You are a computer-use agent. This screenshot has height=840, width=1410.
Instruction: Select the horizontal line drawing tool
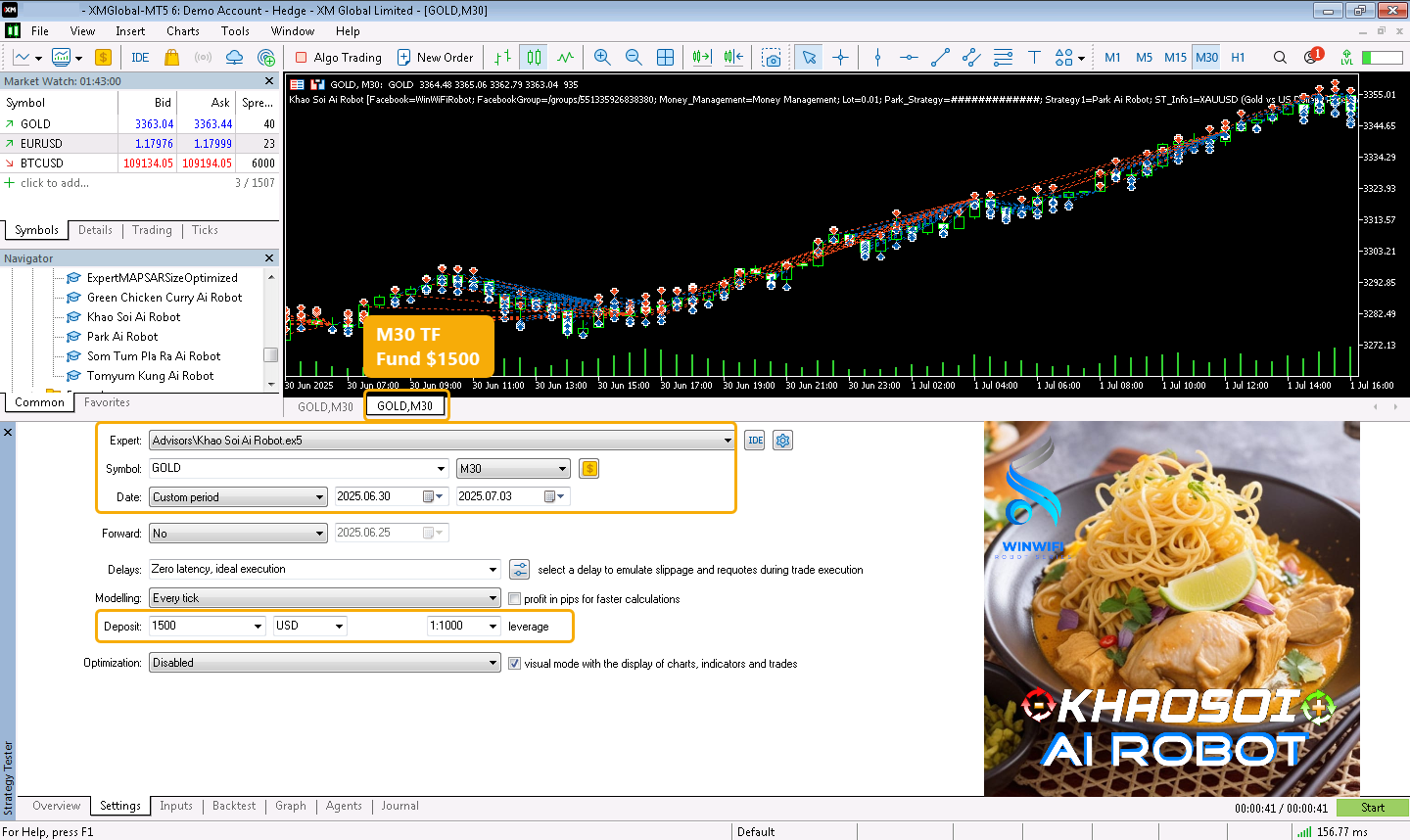pos(909,58)
